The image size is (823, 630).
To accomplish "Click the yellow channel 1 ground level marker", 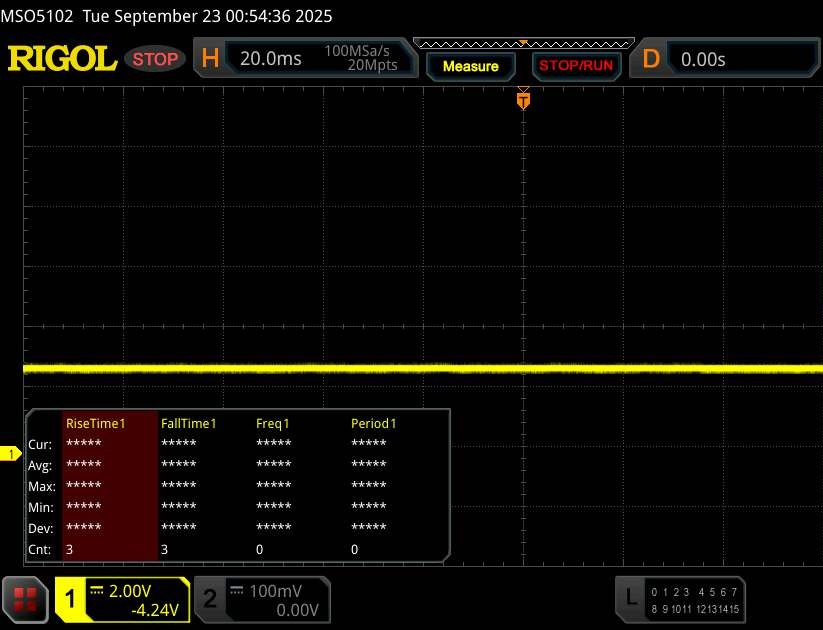I will click(12, 455).
